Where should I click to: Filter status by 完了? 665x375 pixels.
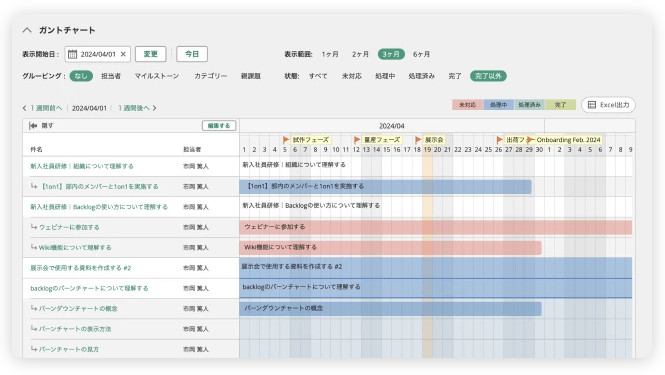(x=455, y=76)
